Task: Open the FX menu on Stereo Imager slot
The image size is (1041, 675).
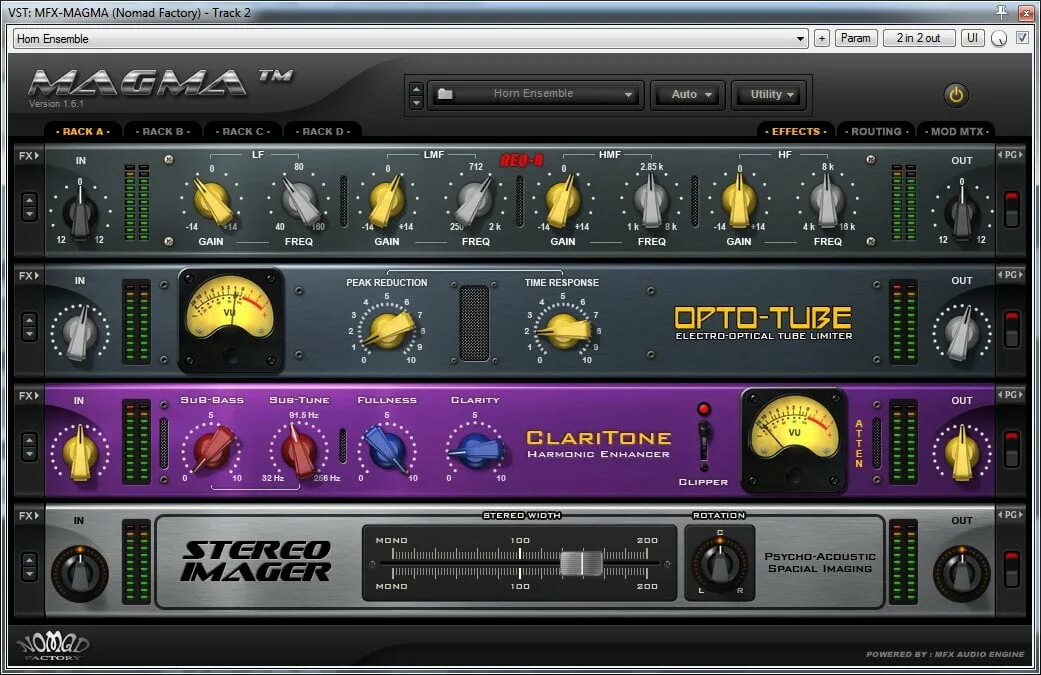Action: click(x=29, y=516)
